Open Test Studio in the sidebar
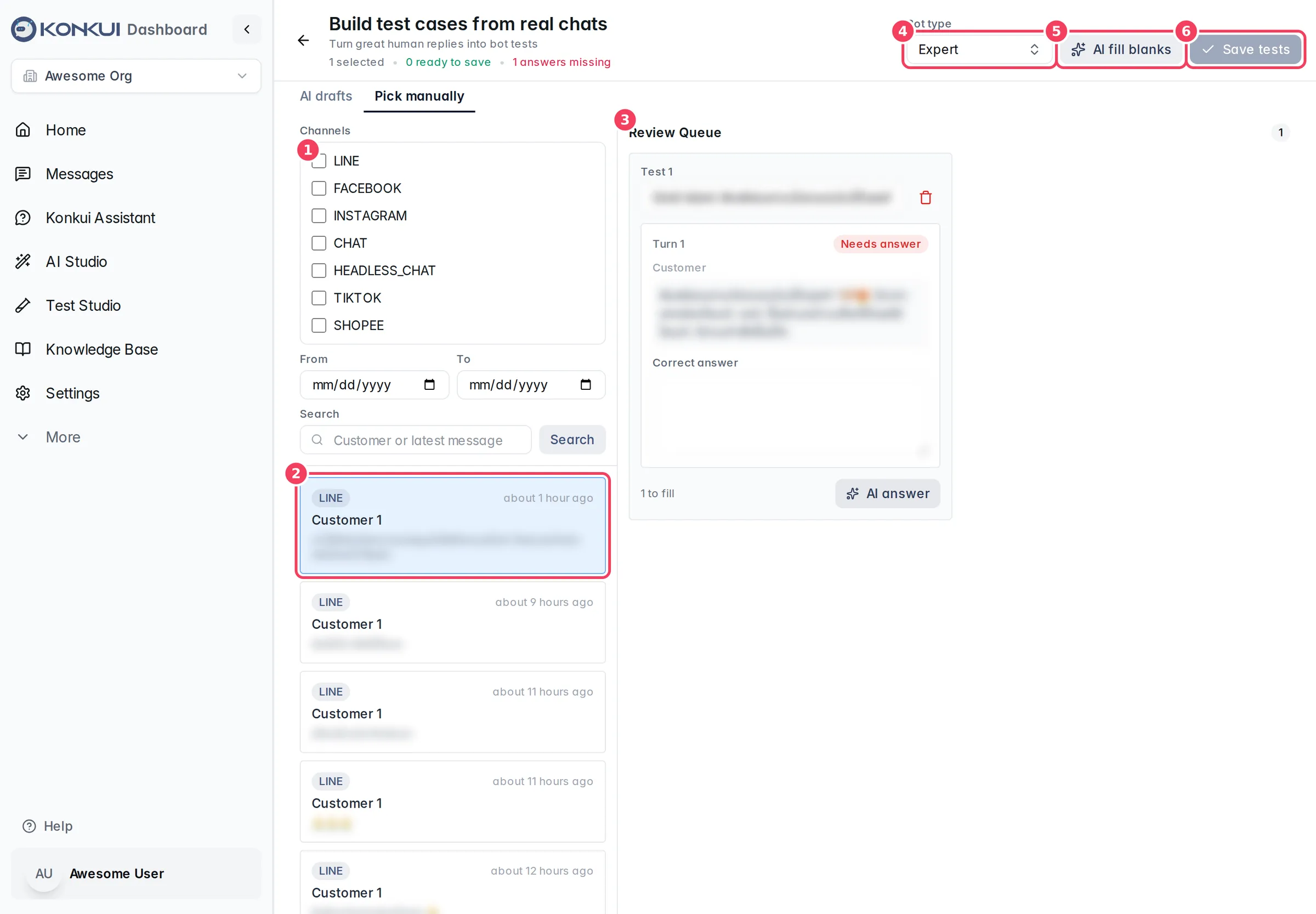Viewport: 1316px width, 914px height. tap(83, 306)
